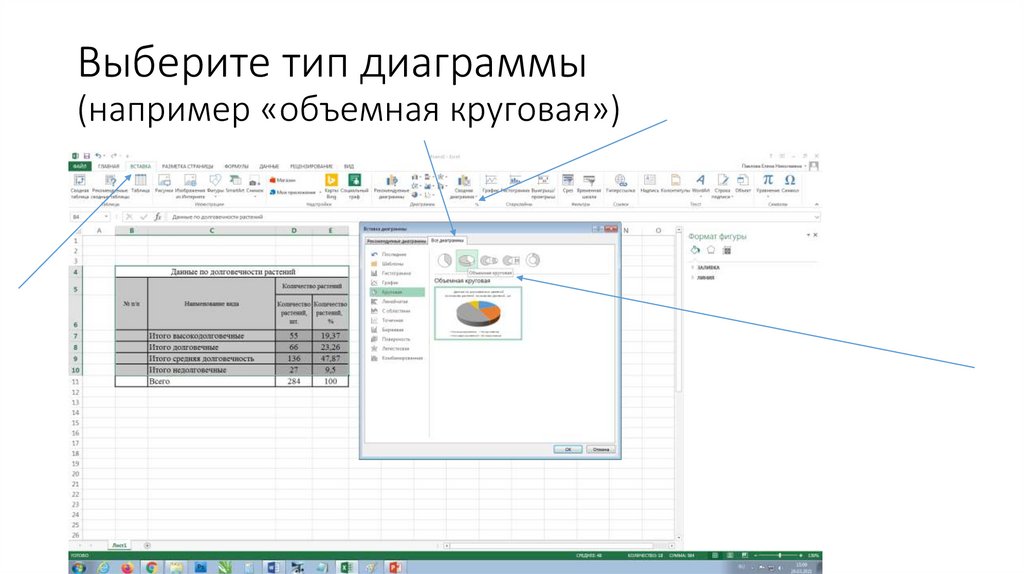Open Effects pentagon icon in Формат фигуры

pos(711,250)
